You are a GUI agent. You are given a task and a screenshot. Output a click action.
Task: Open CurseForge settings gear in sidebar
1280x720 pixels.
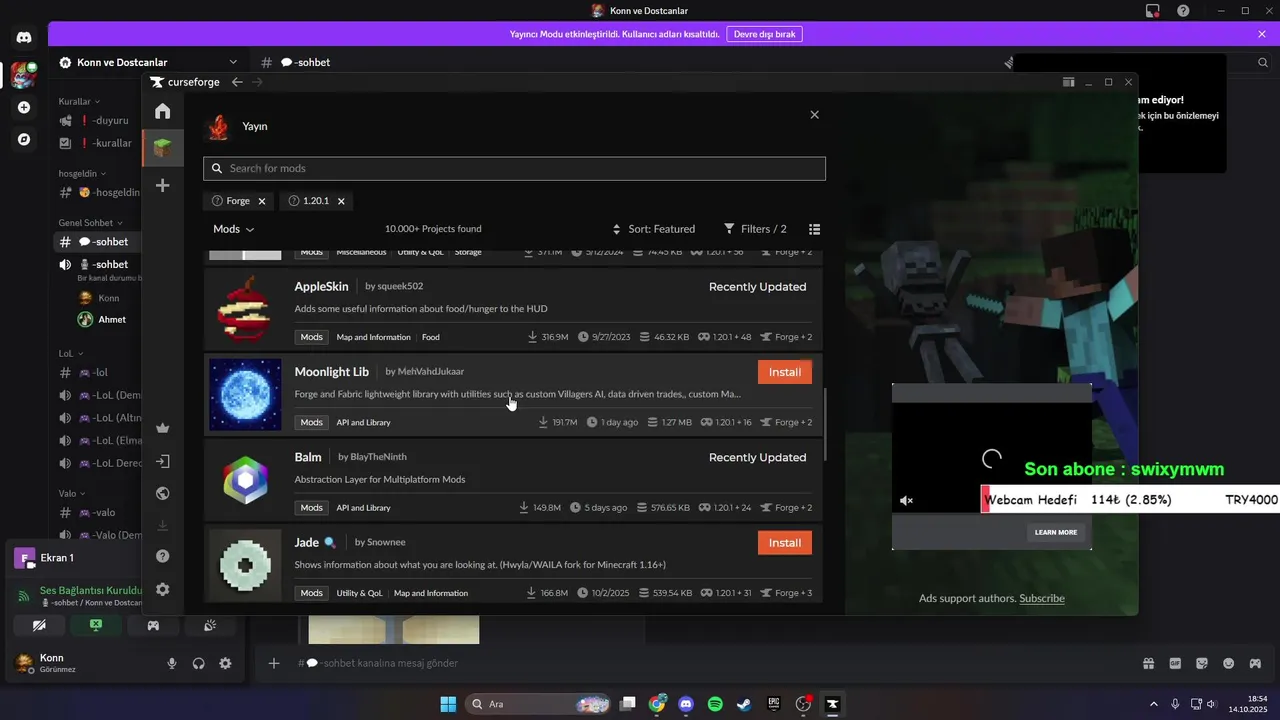[x=162, y=589]
